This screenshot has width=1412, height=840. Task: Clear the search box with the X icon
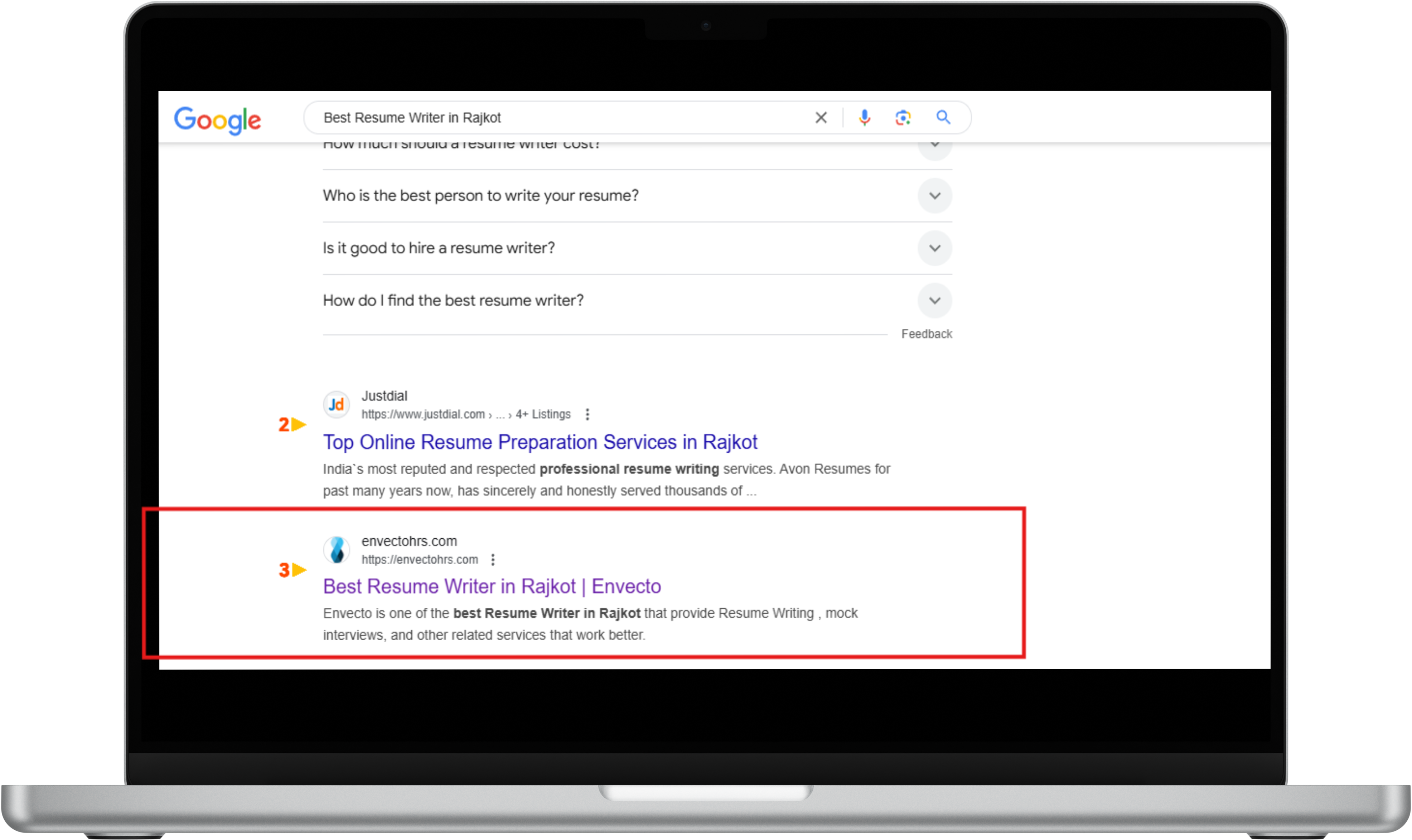click(x=821, y=118)
